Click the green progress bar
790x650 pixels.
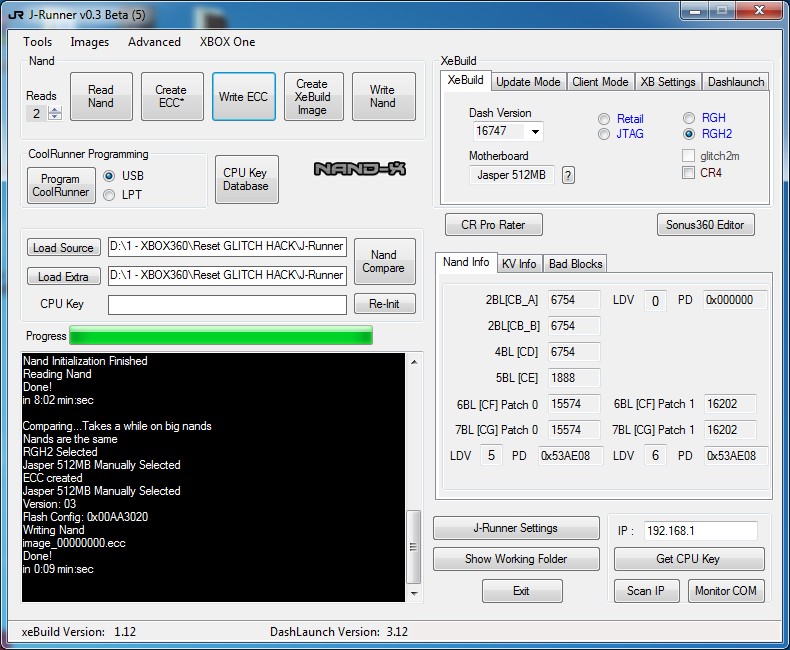point(221,336)
